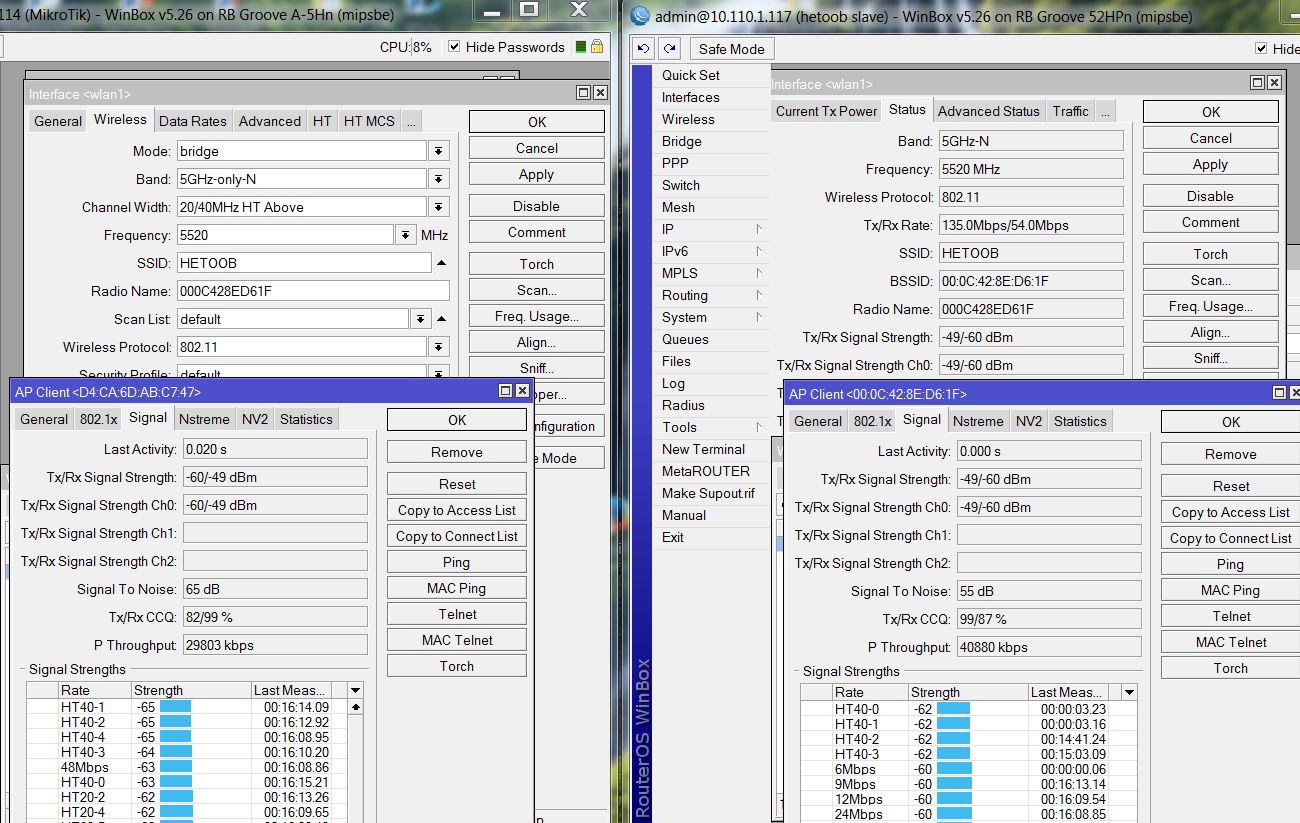Open column dropdown in 00:0C:42:8E:D6:1F Signal Strengths table
Viewport: 1300px width, 823px height.
tap(1129, 692)
